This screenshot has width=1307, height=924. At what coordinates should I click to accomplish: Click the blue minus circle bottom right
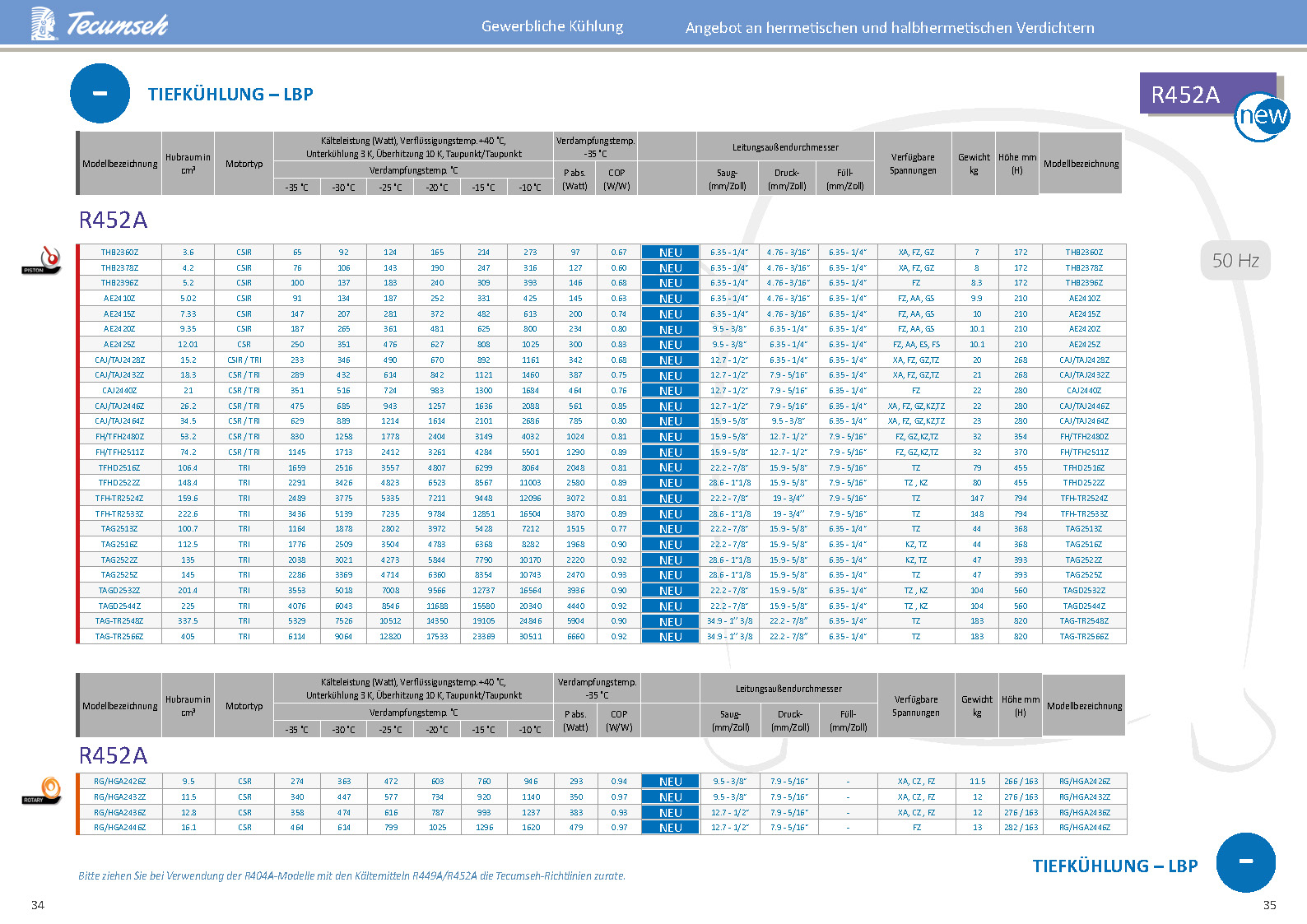coord(1245,862)
